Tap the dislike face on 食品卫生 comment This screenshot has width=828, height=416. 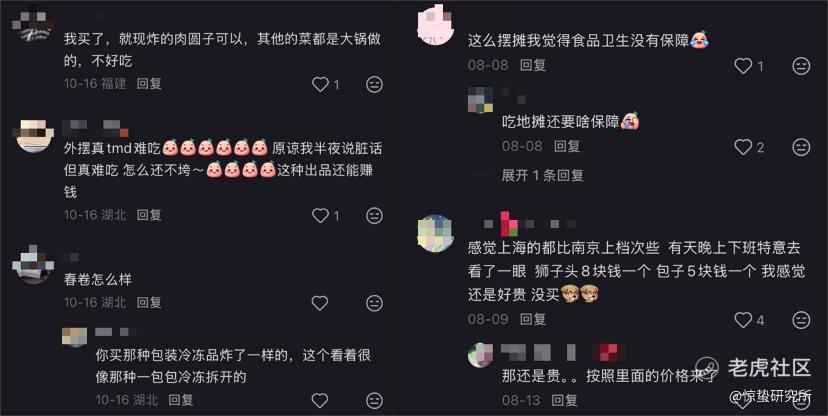pos(801,66)
